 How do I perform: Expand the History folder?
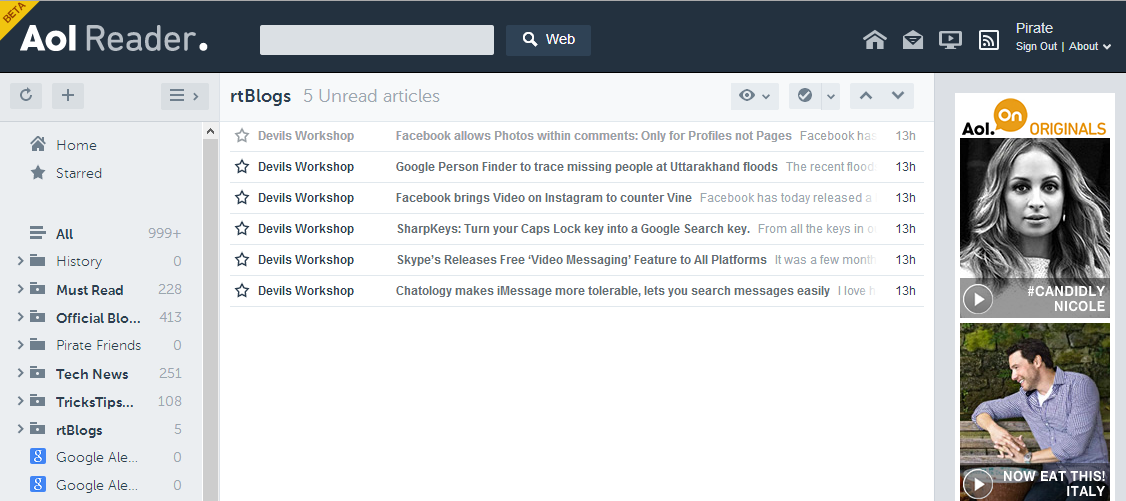(20, 261)
